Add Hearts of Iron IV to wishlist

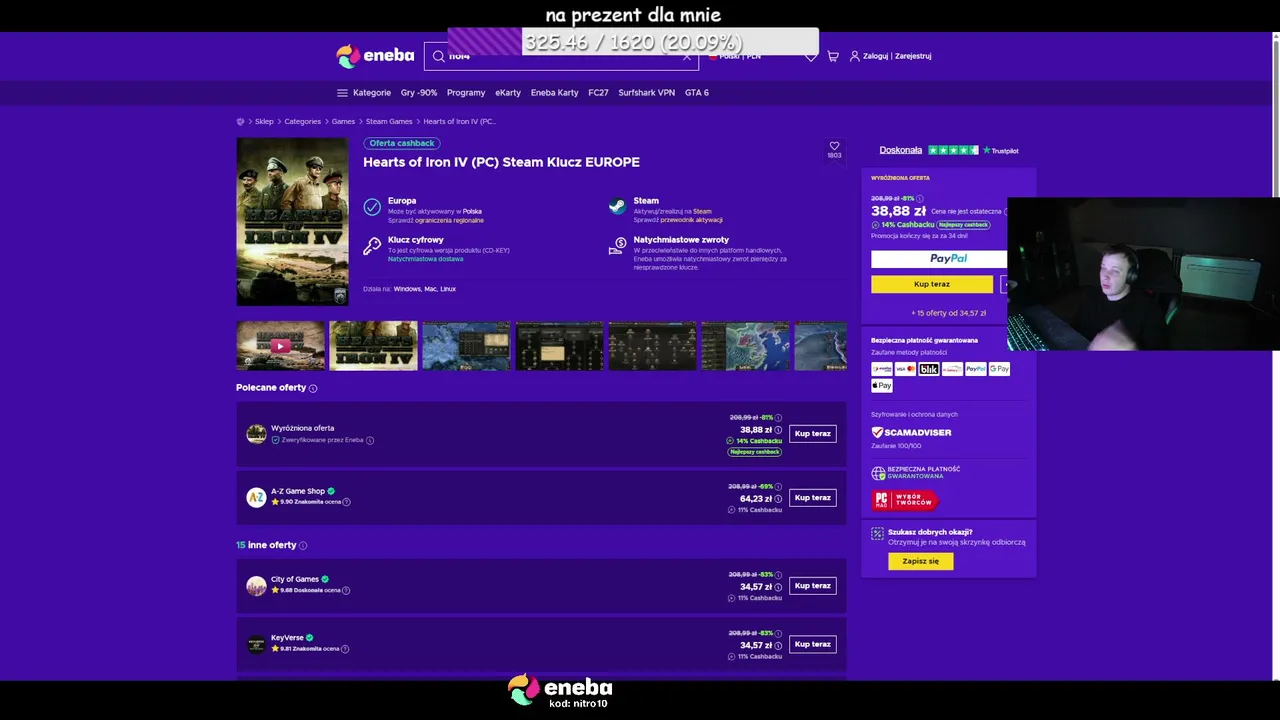(834, 149)
